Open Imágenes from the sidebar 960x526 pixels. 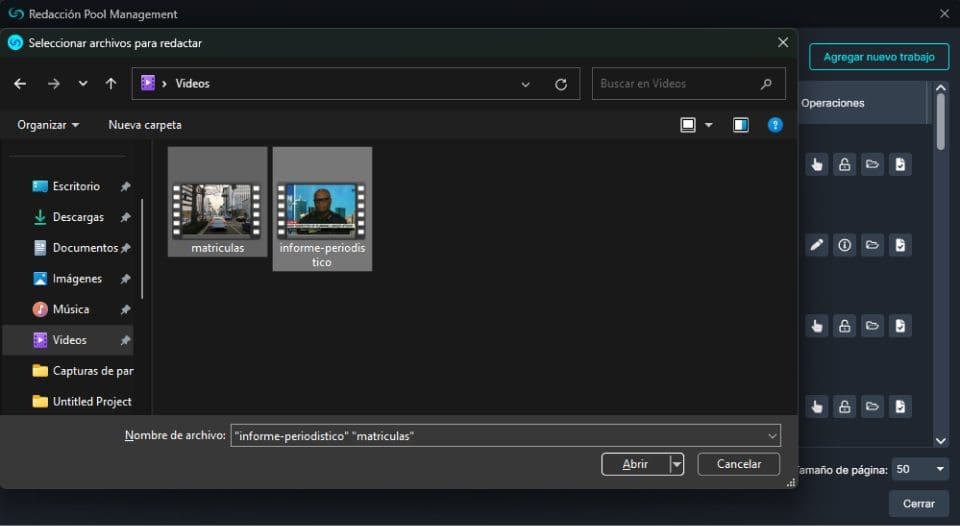pyautogui.click(x=77, y=279)
